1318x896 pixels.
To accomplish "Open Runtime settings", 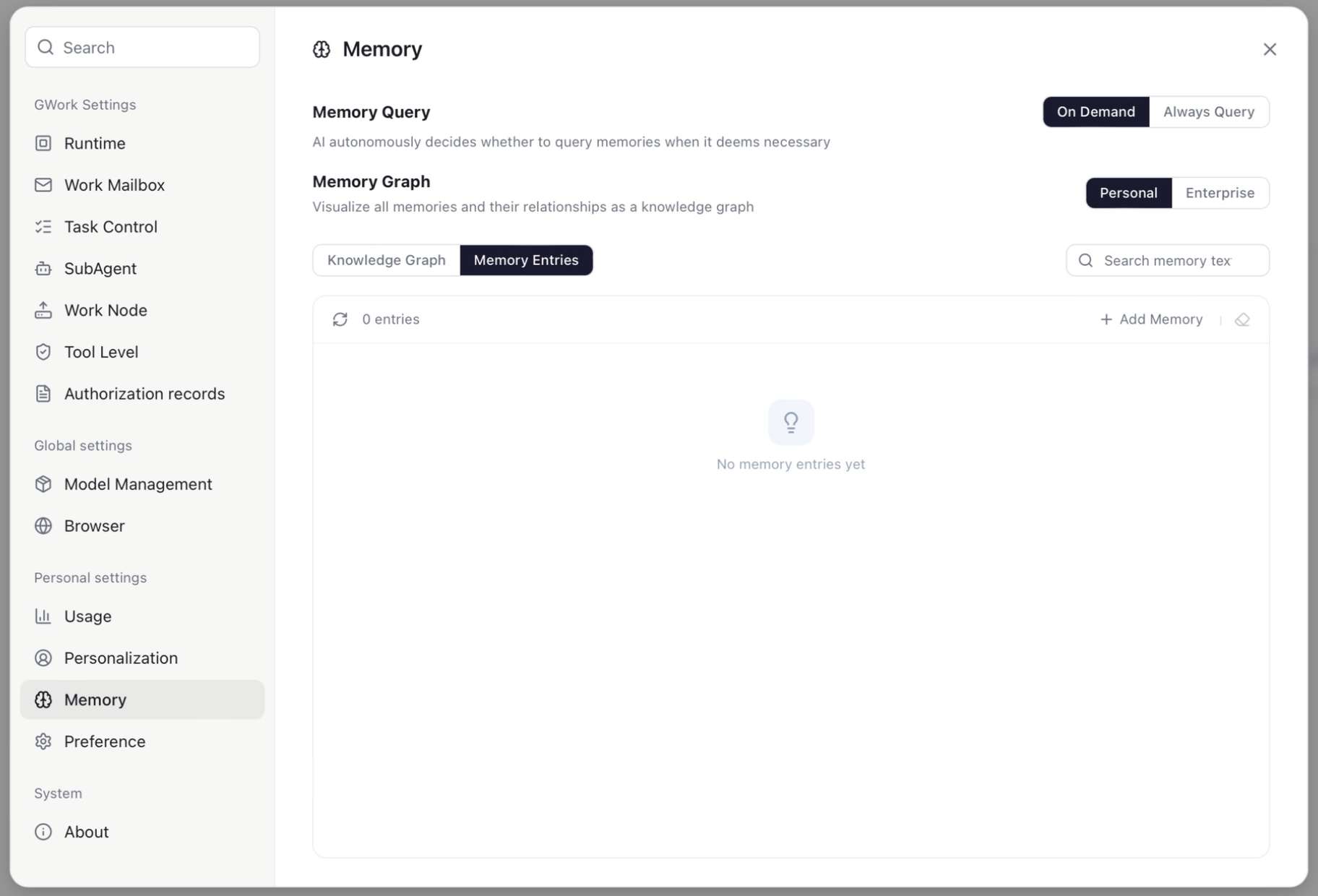I will pos(142,143).
